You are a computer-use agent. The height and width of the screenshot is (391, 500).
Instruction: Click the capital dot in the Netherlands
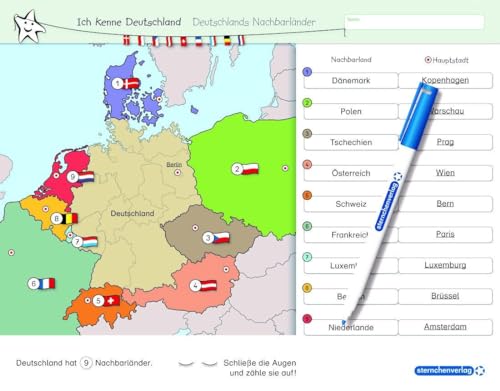point(56,175)
